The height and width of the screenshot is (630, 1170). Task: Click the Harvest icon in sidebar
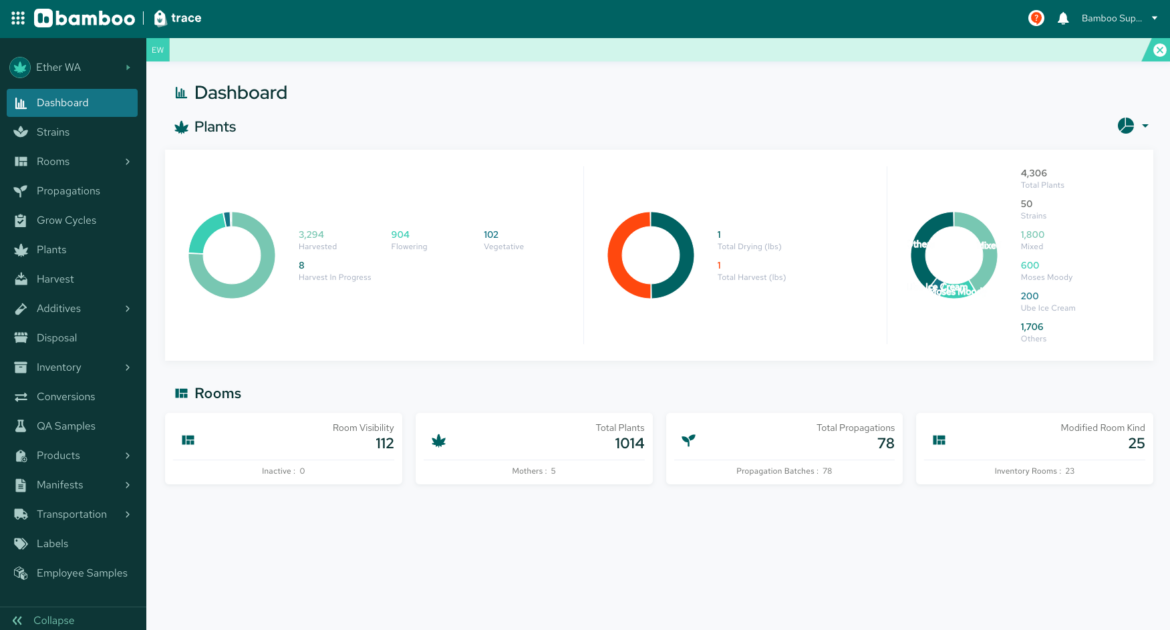click(x=19, y=279)
